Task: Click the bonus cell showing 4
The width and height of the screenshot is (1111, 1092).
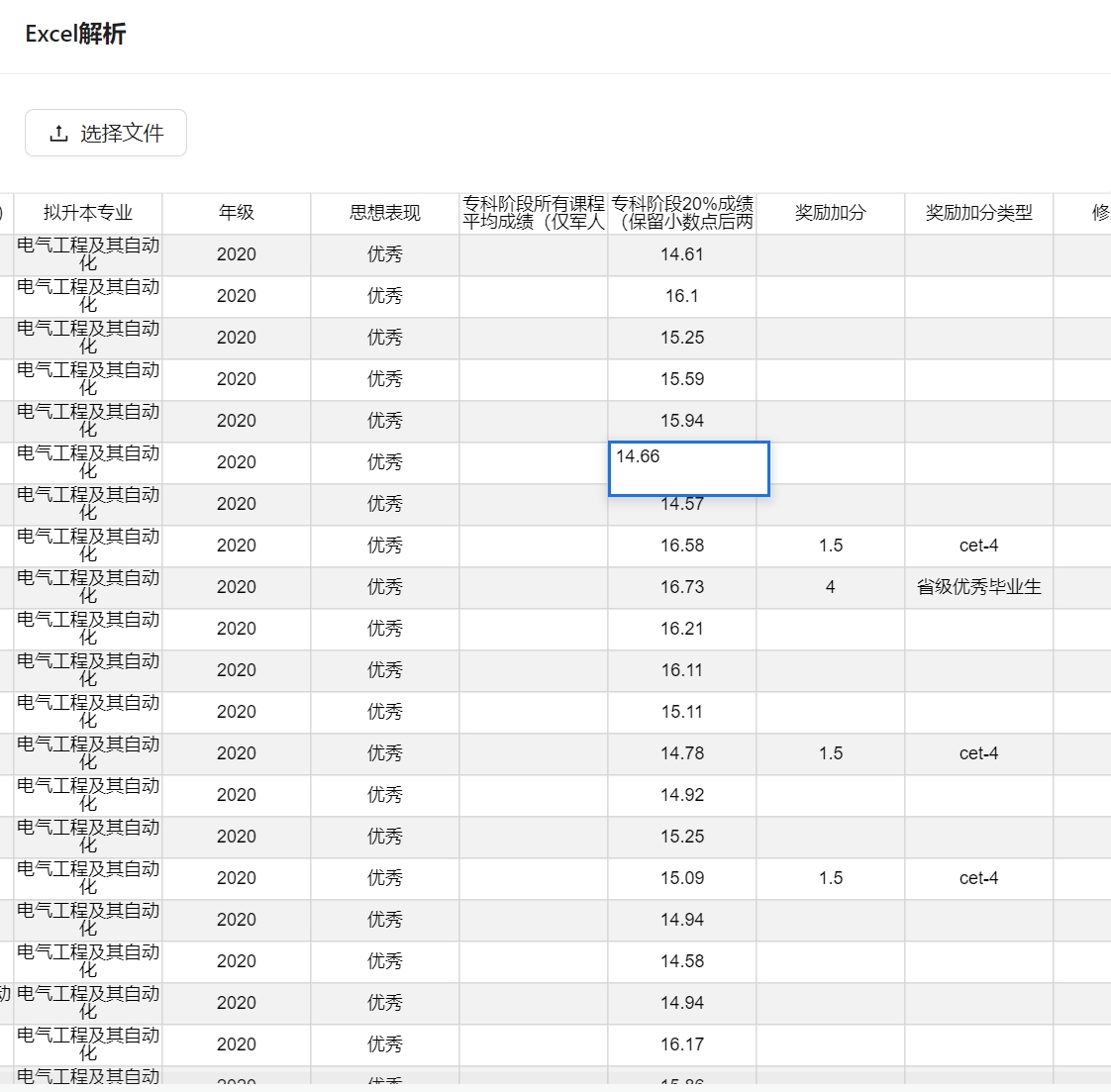Action: click(831, 587)
